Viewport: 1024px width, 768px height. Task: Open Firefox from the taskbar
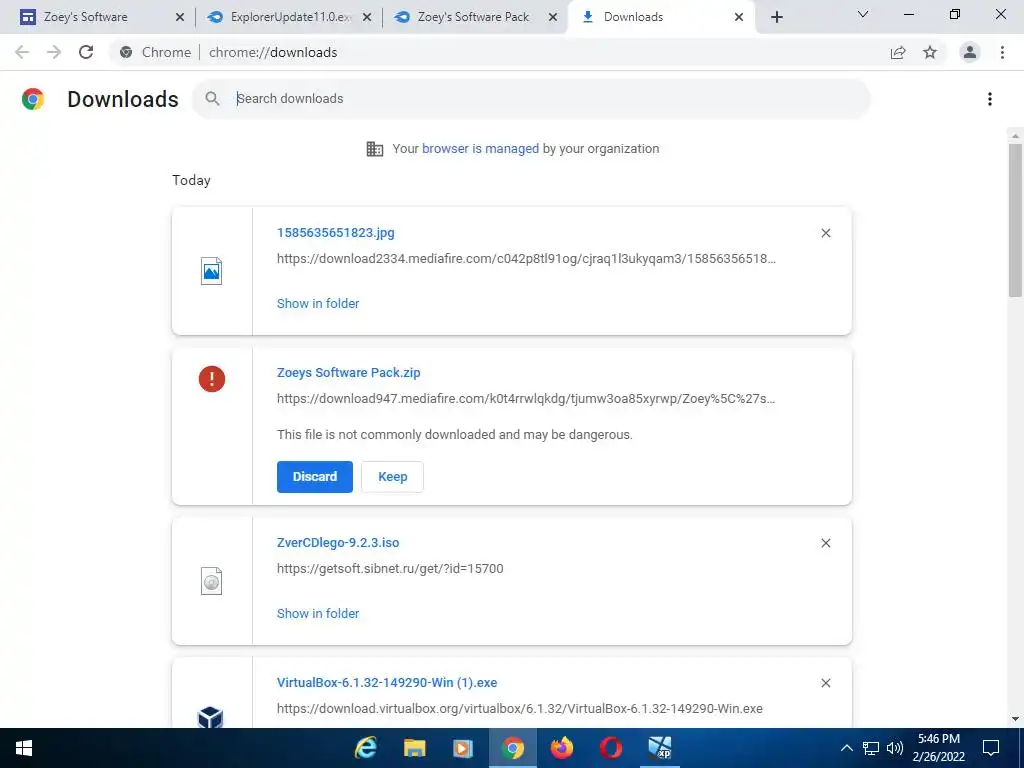(562, 748)
